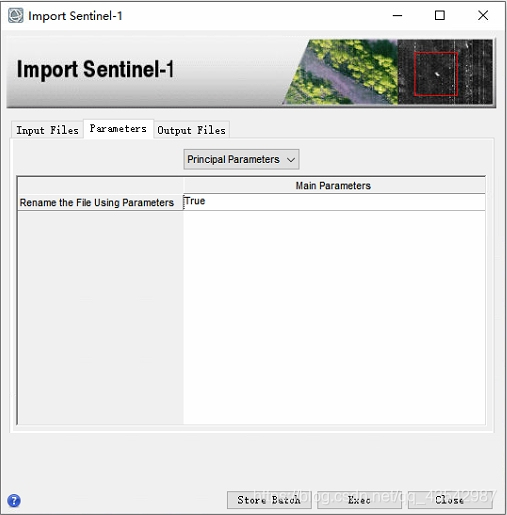Edit the True value cell
507x515 pixels.
334,202
